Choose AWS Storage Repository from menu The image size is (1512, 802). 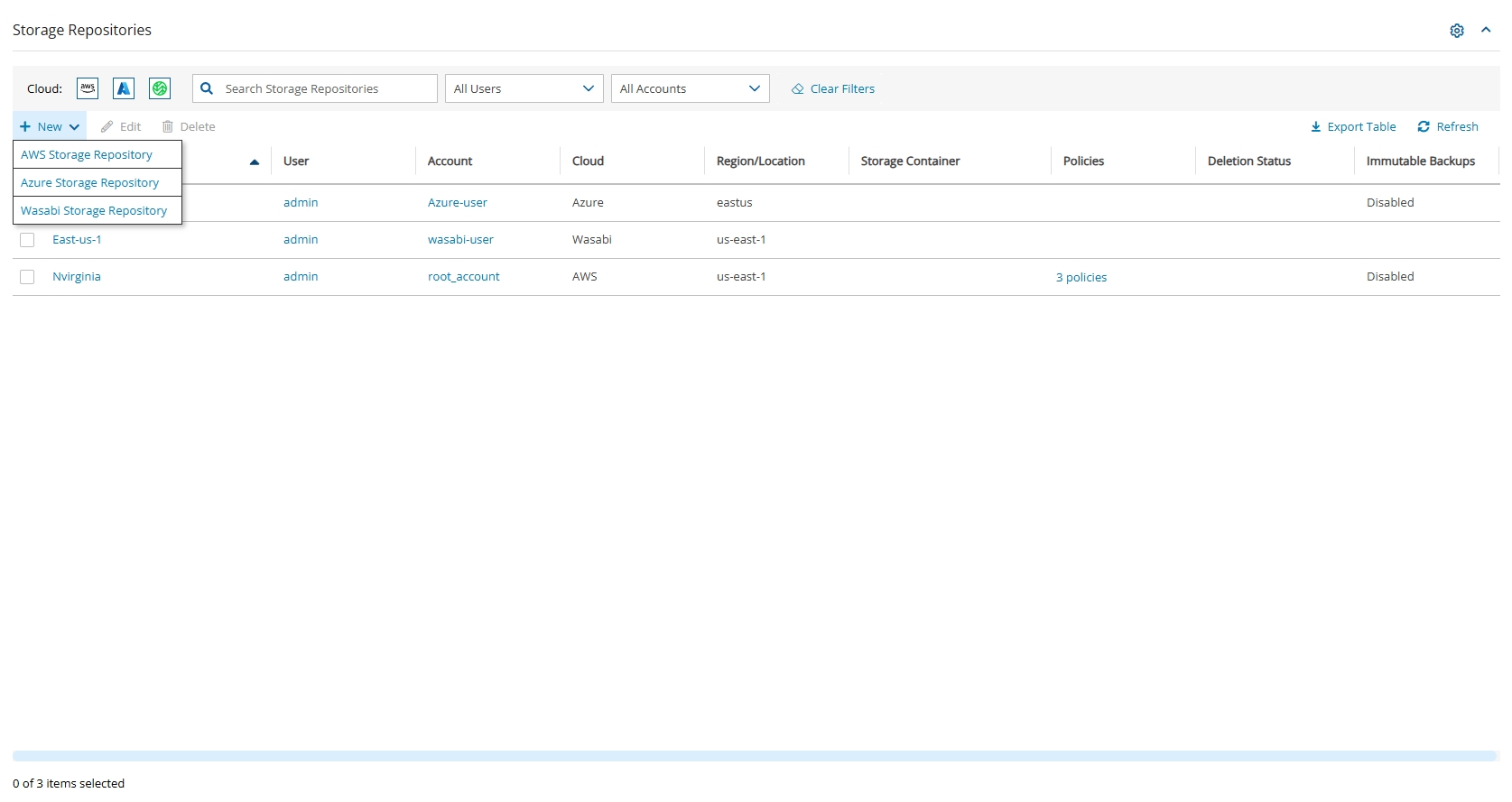pyautogui.click(x=87, y=155)
